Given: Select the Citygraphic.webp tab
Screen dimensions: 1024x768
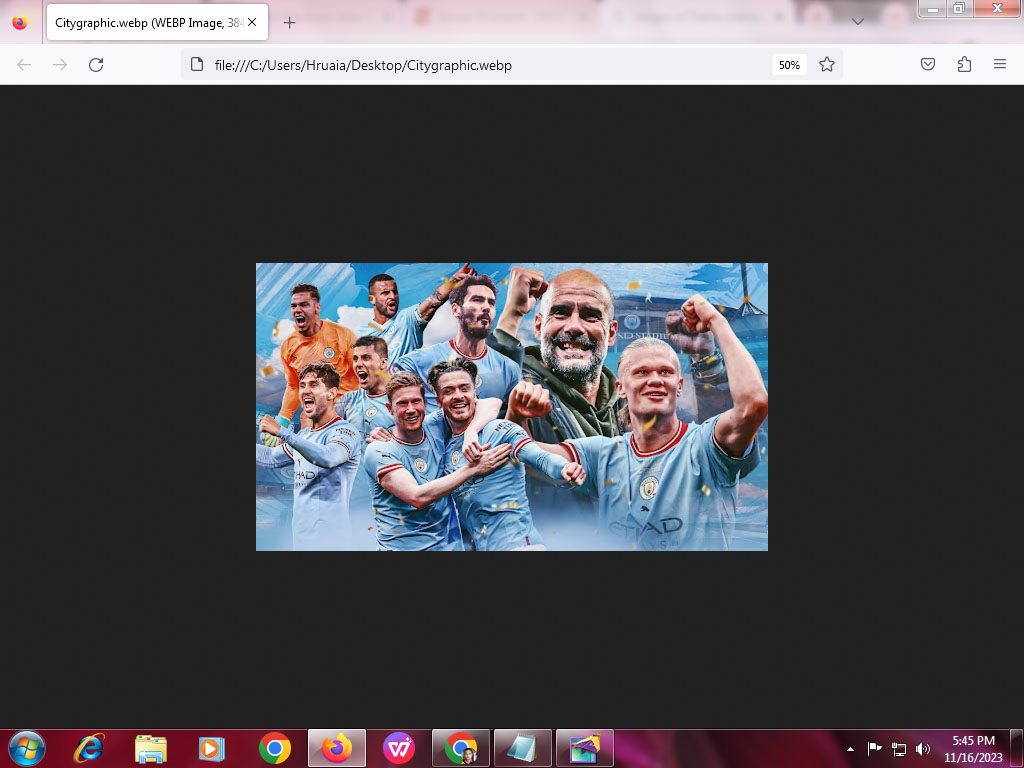Looking at the screenshot, I should (x=145, y=22).
